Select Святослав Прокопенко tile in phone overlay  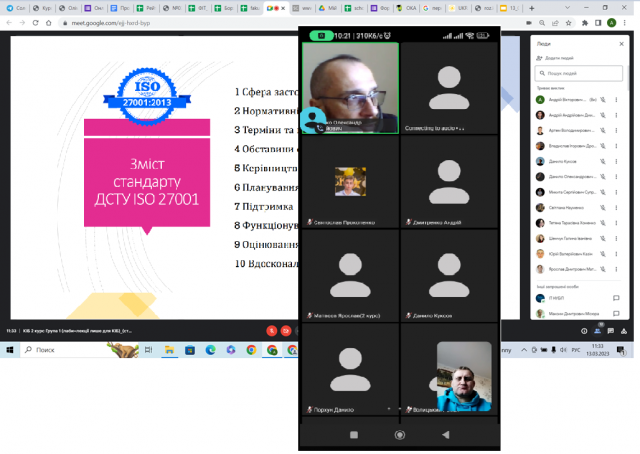pyautogui.click(x=350, y=182)
